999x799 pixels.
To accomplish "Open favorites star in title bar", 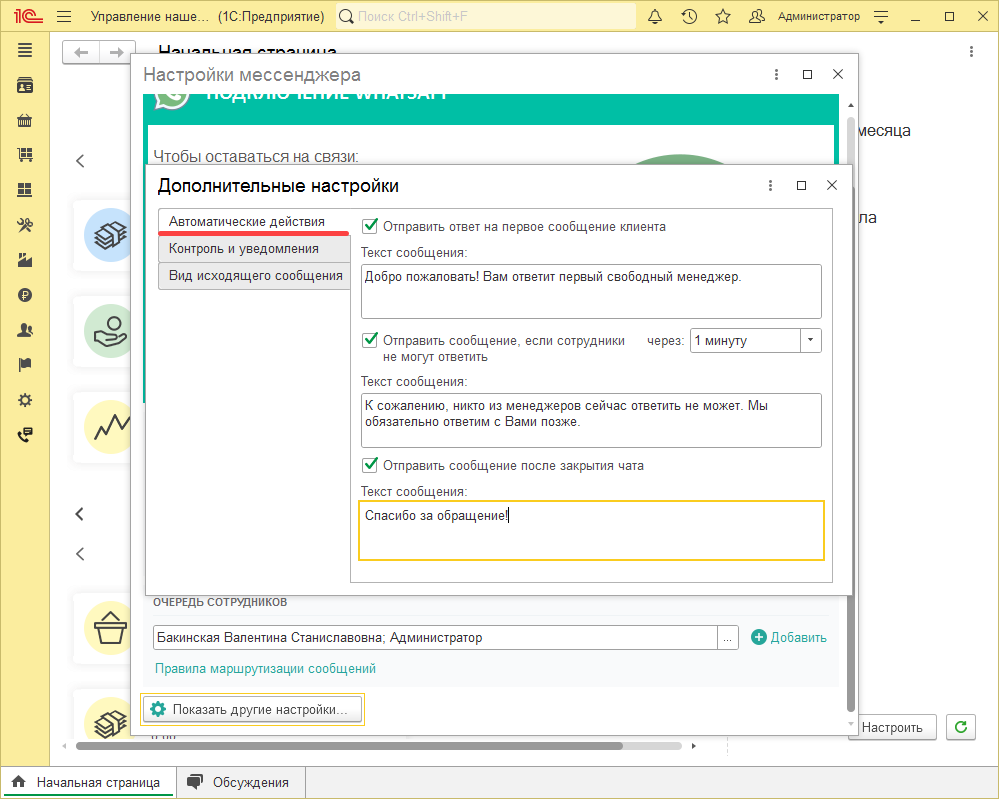I will [x=723, y=17].
